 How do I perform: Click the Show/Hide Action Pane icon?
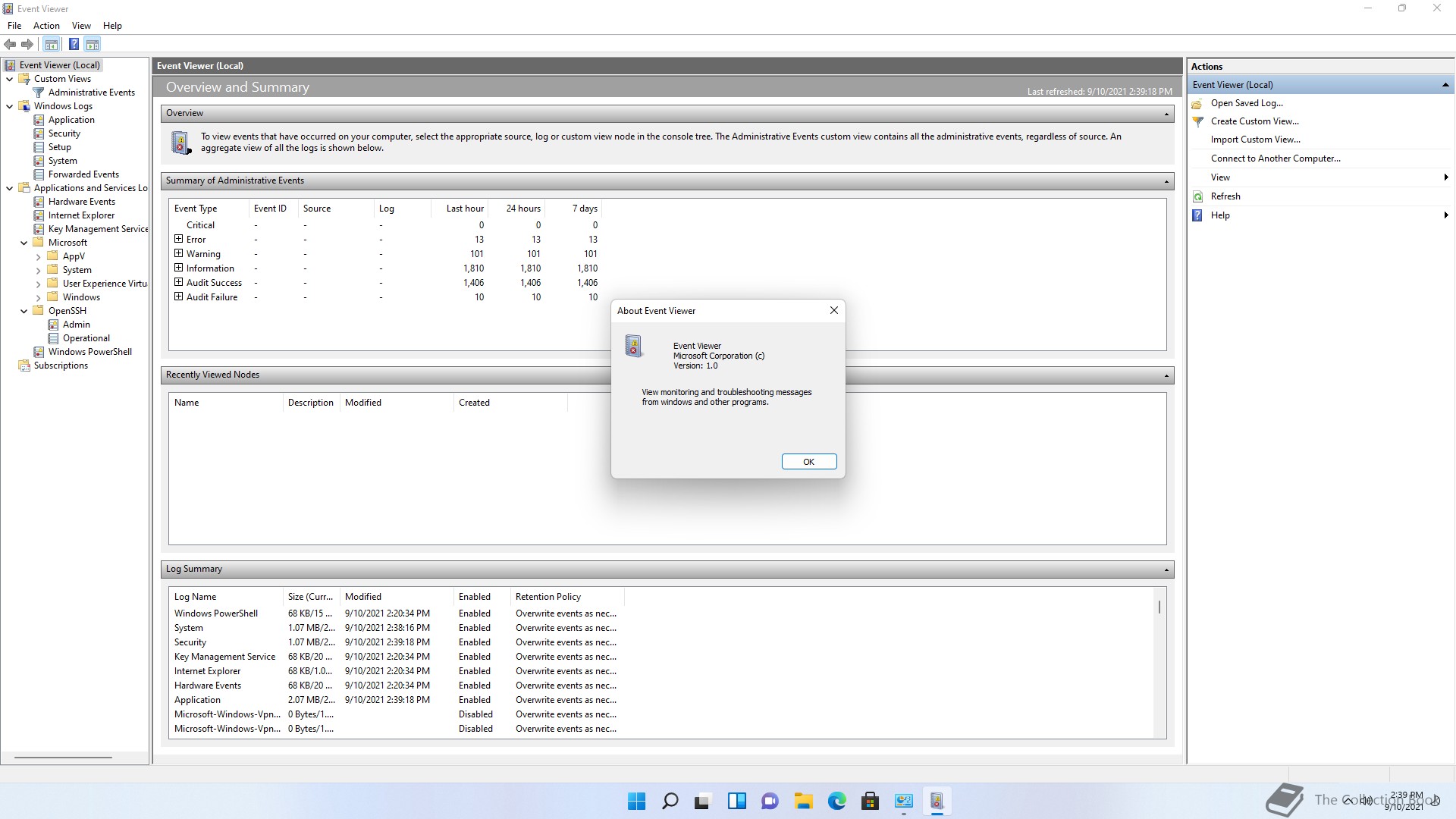(93, 45)
